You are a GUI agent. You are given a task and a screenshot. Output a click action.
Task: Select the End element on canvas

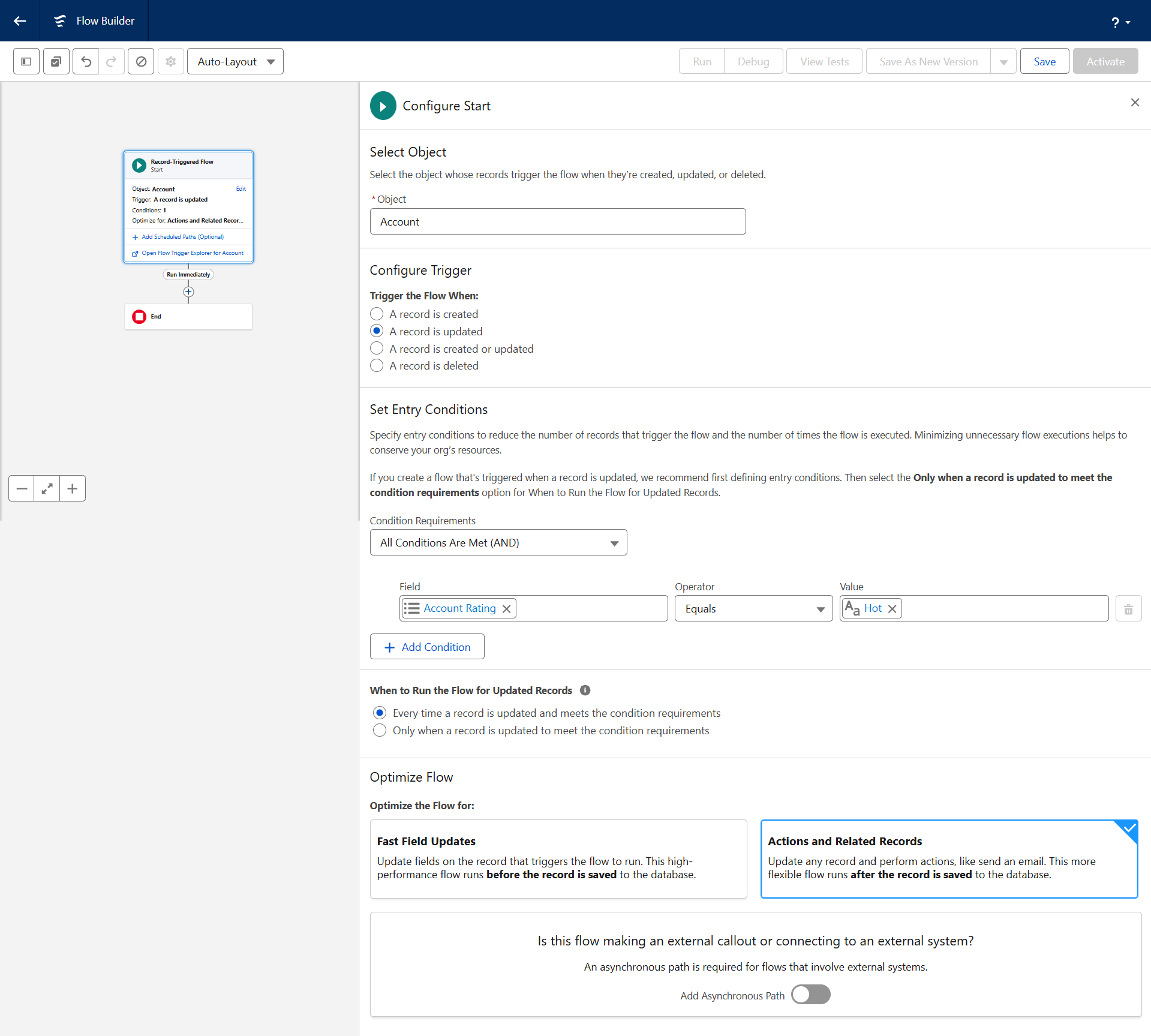[x=188, y=316]
